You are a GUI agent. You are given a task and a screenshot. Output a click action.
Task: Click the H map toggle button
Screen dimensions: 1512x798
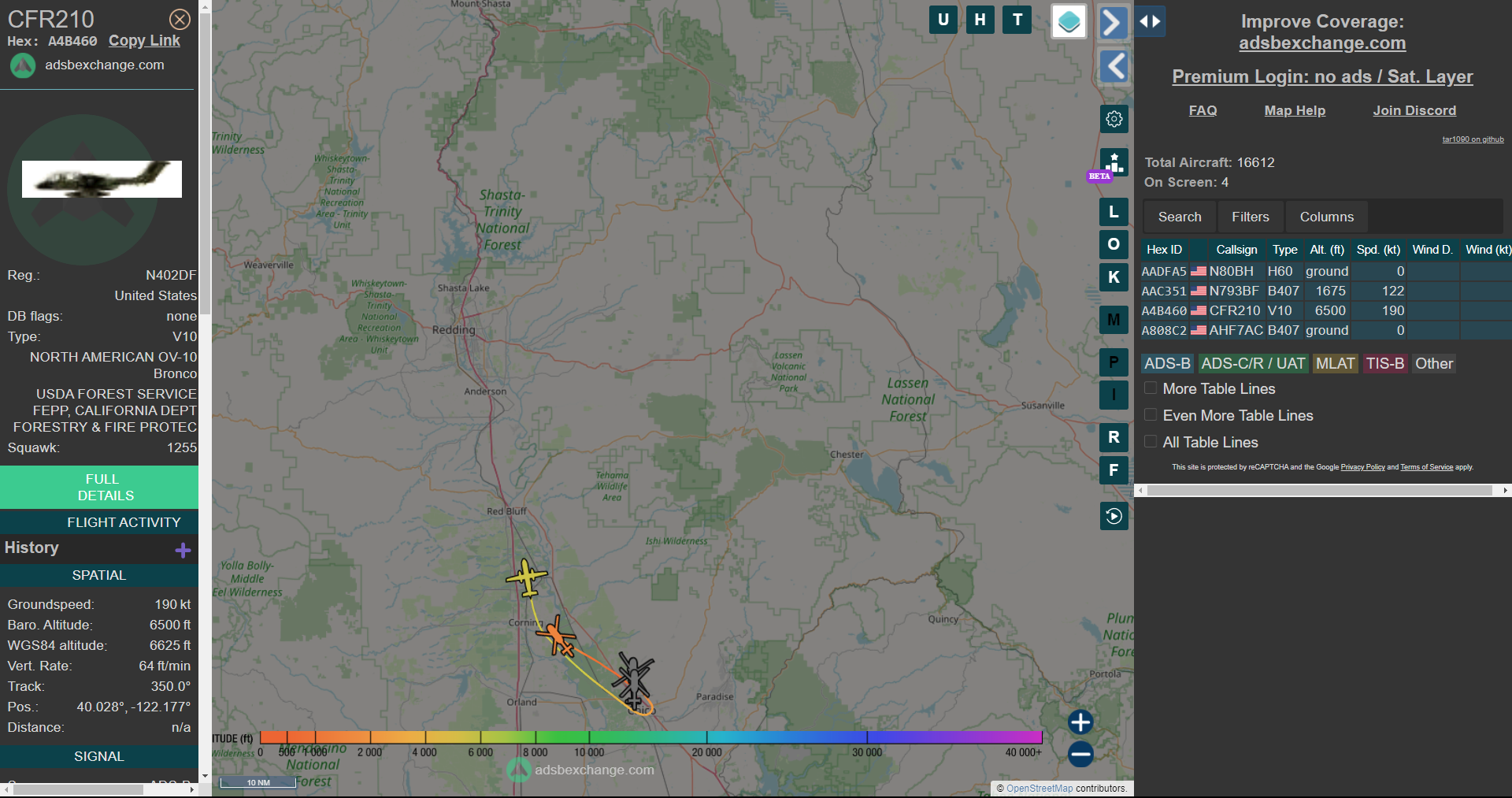tap(980, 20)
